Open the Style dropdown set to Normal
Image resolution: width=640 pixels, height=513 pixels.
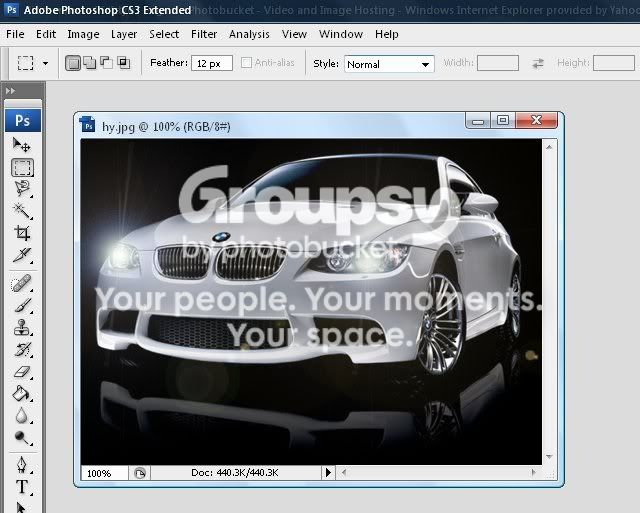(389, 64)
